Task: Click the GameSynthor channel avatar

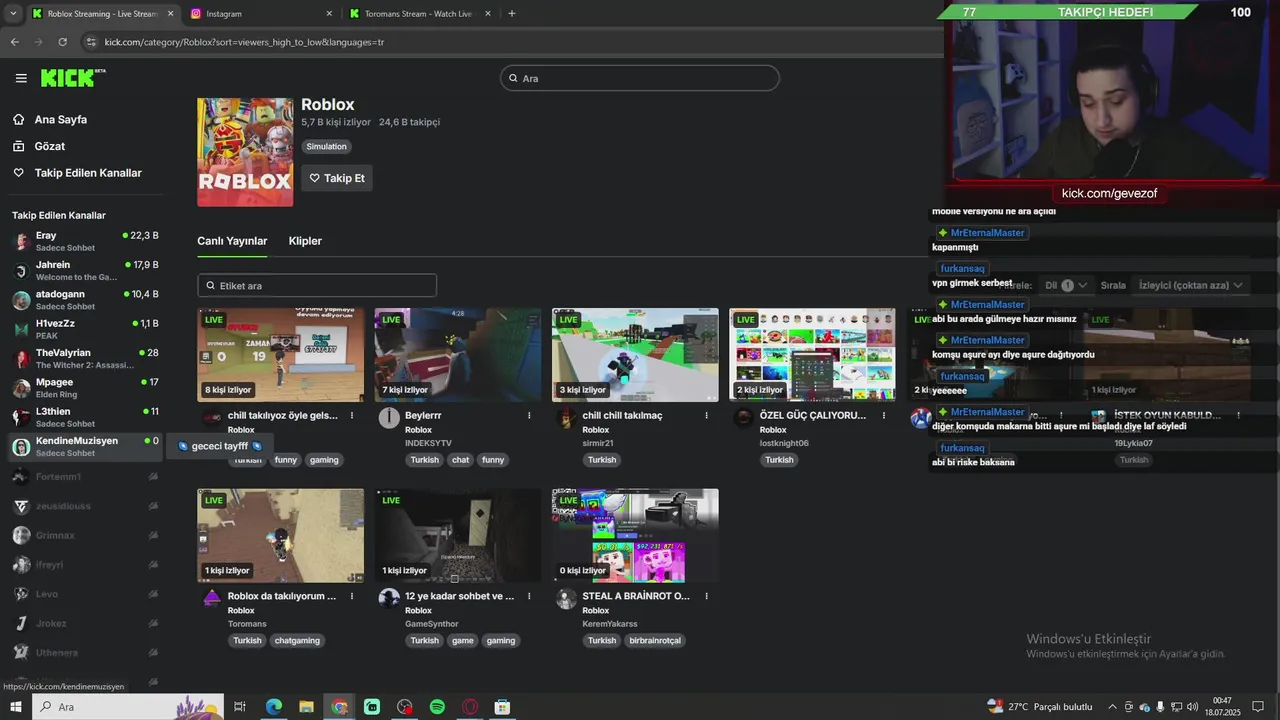Action: (389, 599)
